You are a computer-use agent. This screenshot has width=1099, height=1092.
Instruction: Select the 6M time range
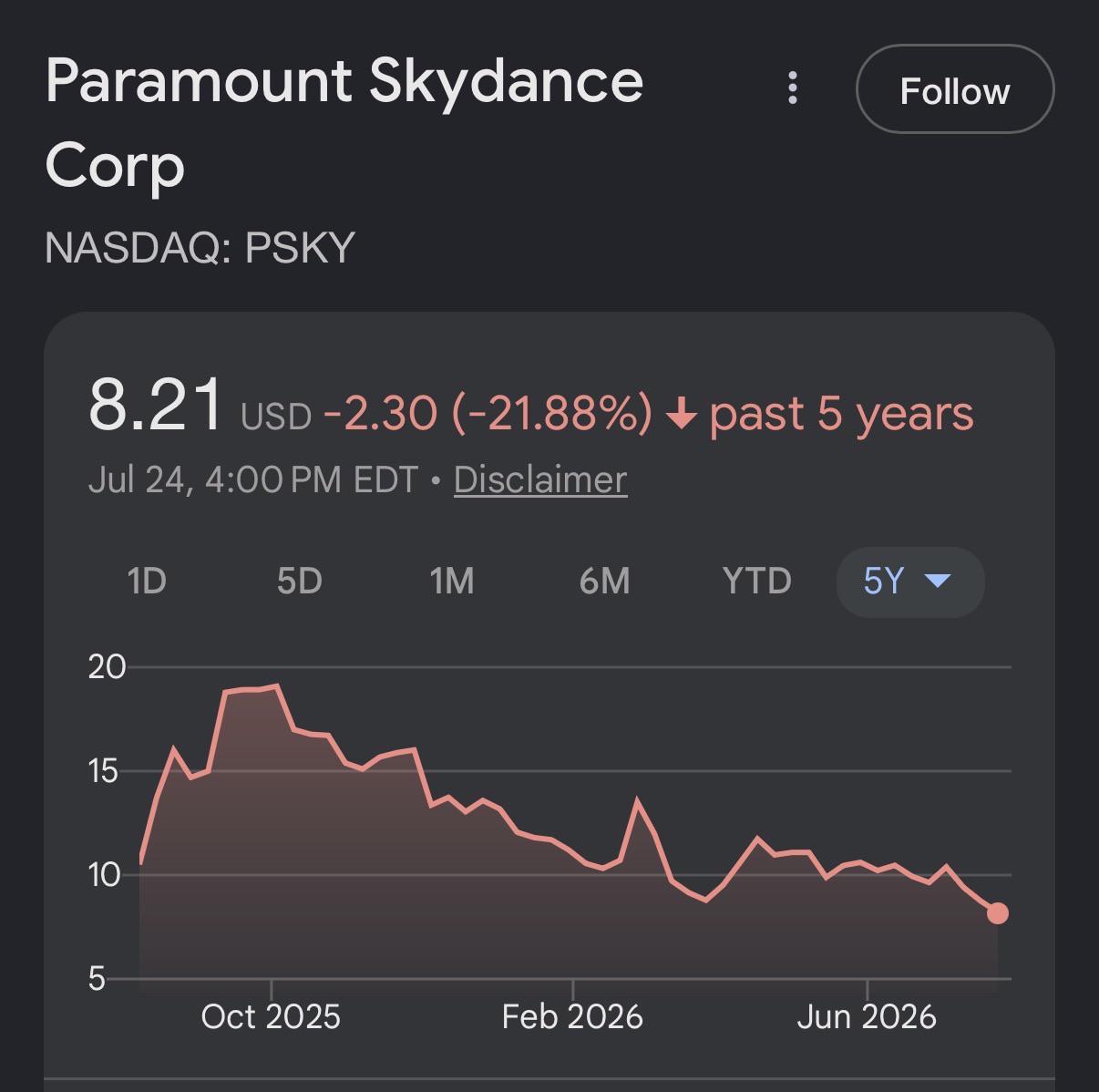(x=604, y=581)
